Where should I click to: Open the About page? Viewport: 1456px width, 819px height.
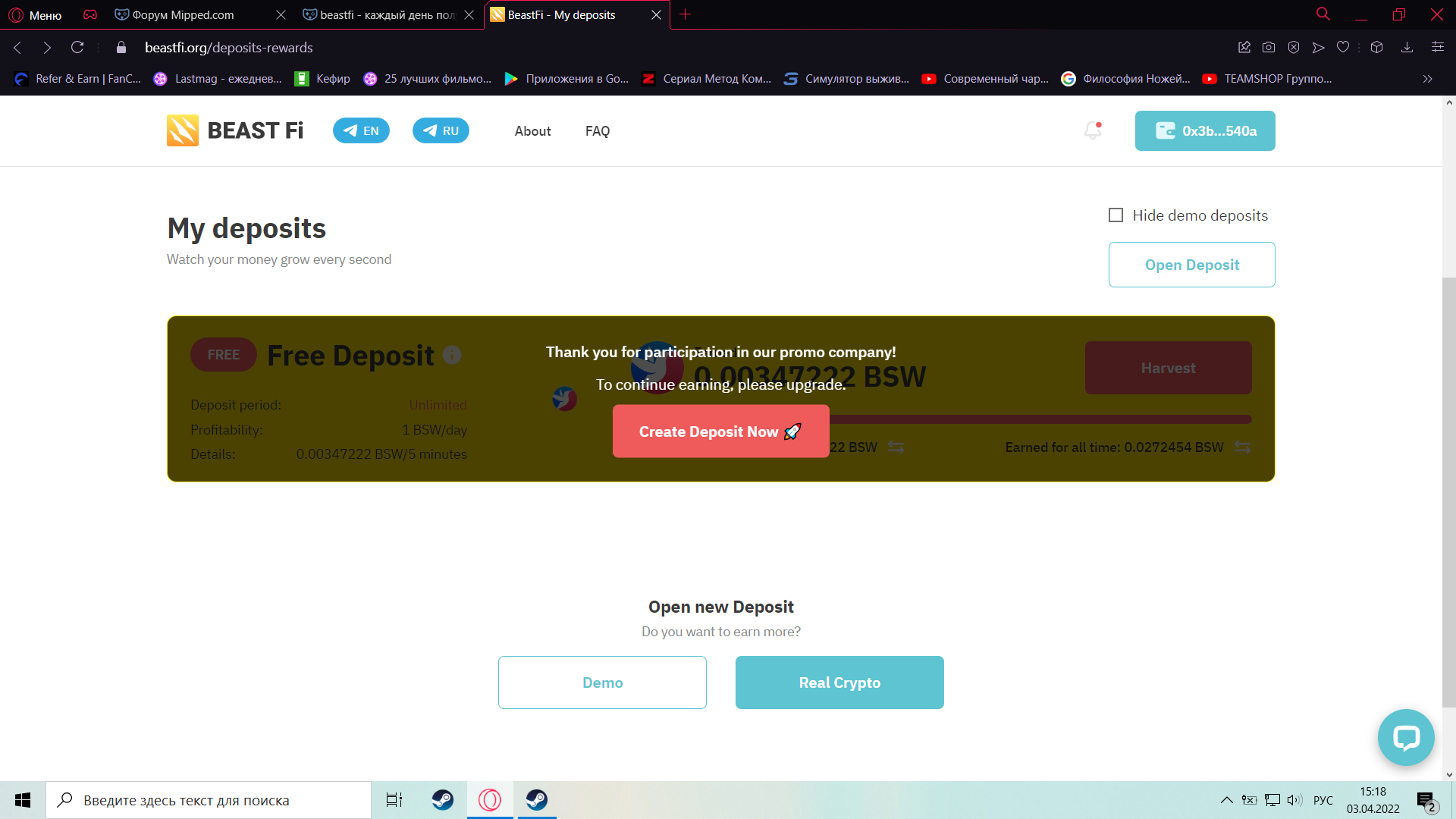532,131
